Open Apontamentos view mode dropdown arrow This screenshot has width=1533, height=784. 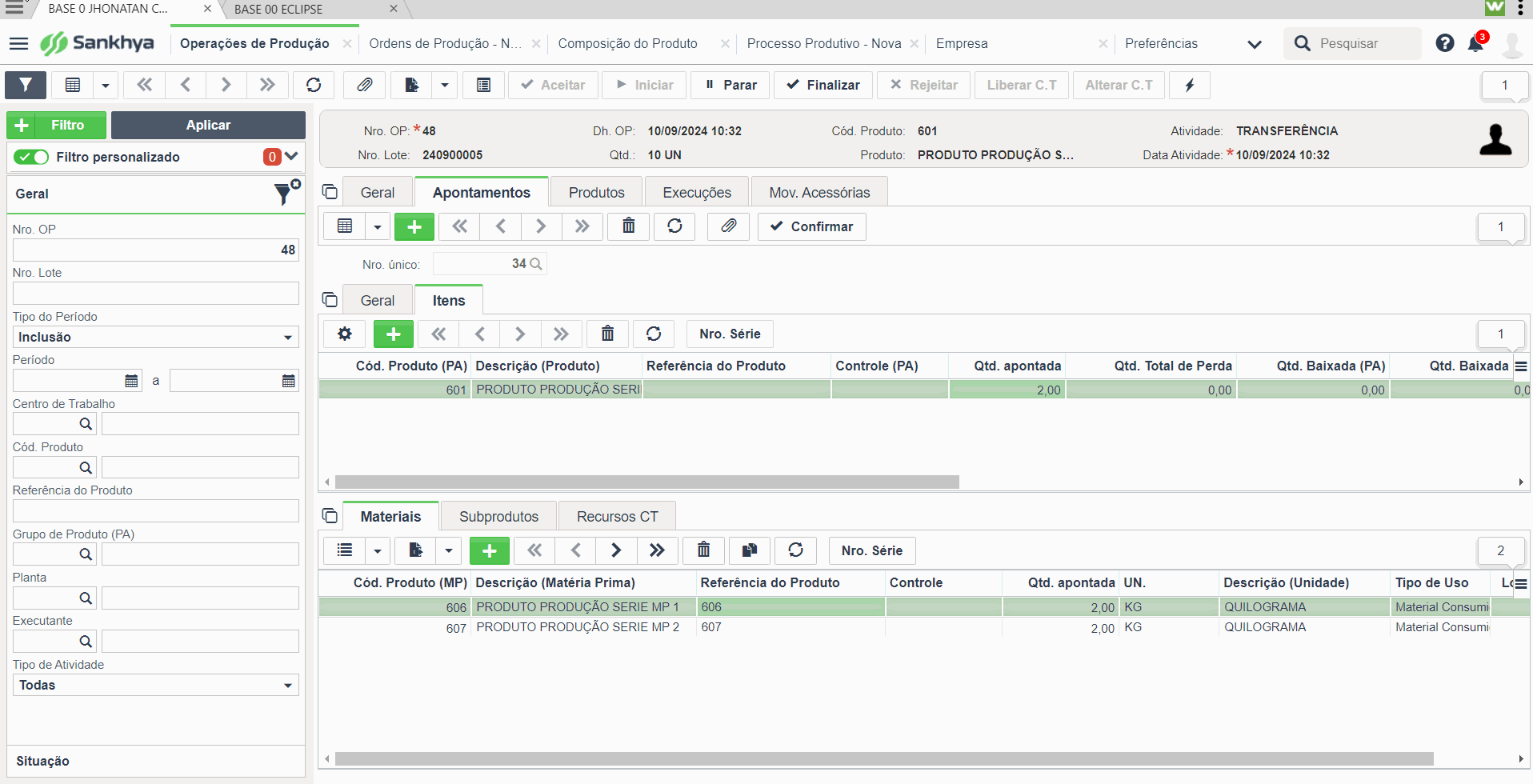pyautogui.click(x=378, y=226)
